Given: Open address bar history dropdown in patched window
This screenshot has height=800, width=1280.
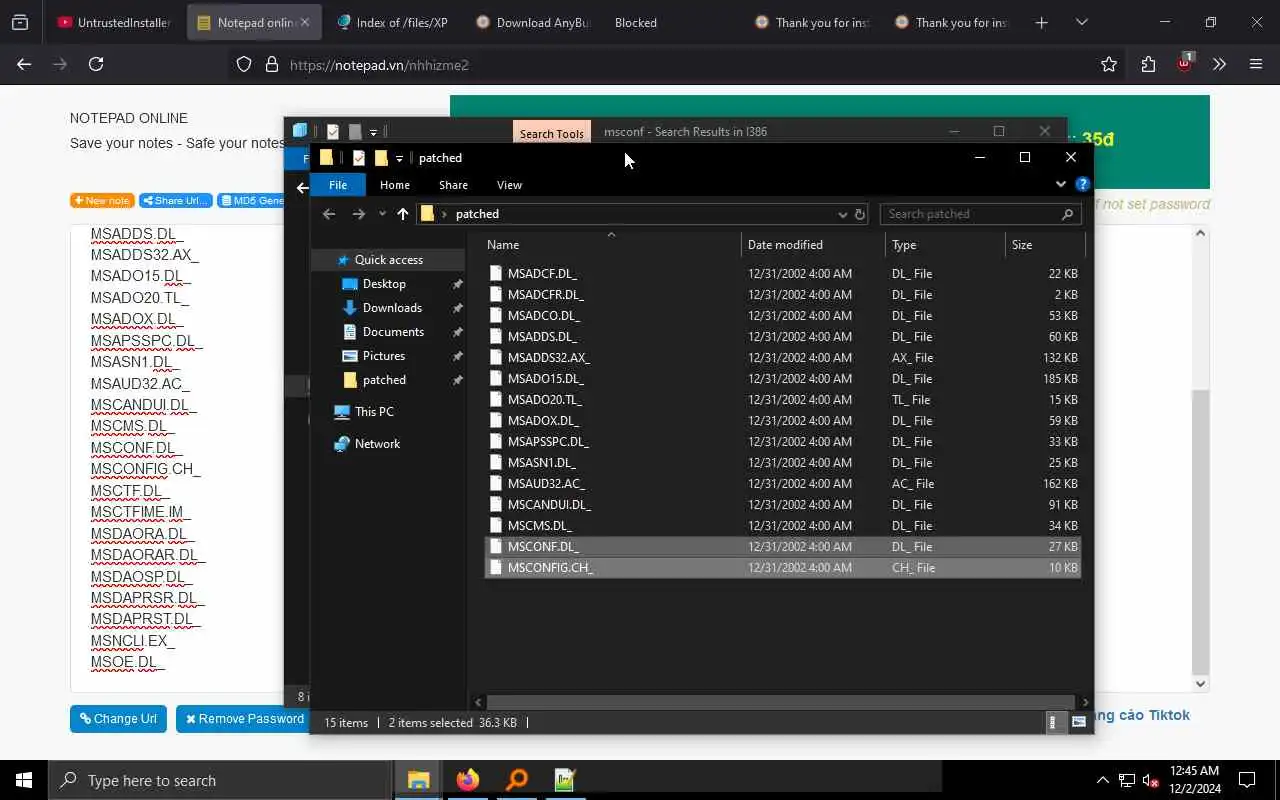Looking at the screenshot, I should [842, 214].
